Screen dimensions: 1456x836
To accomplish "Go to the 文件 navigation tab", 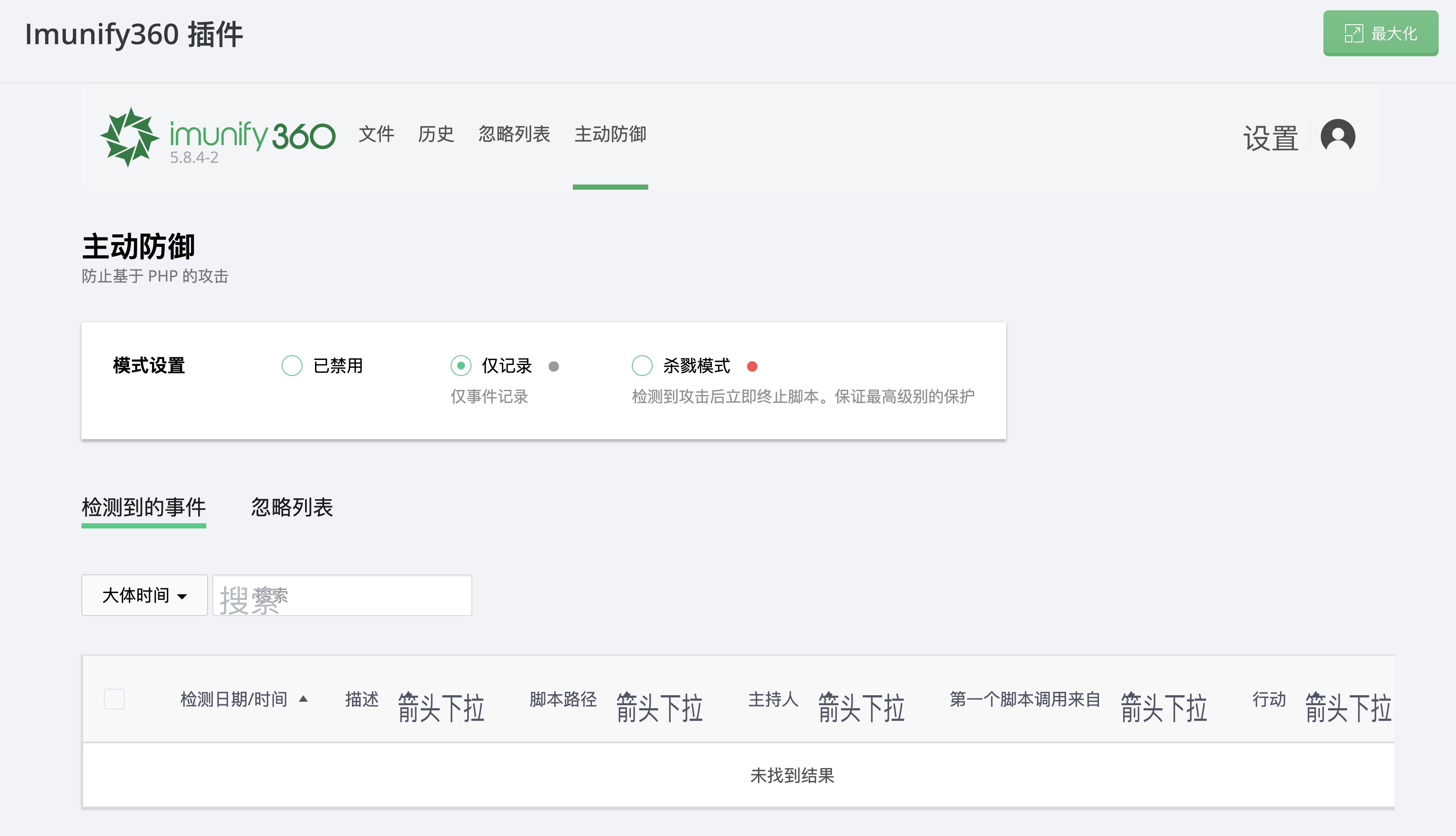I will [x=376, y=134].
